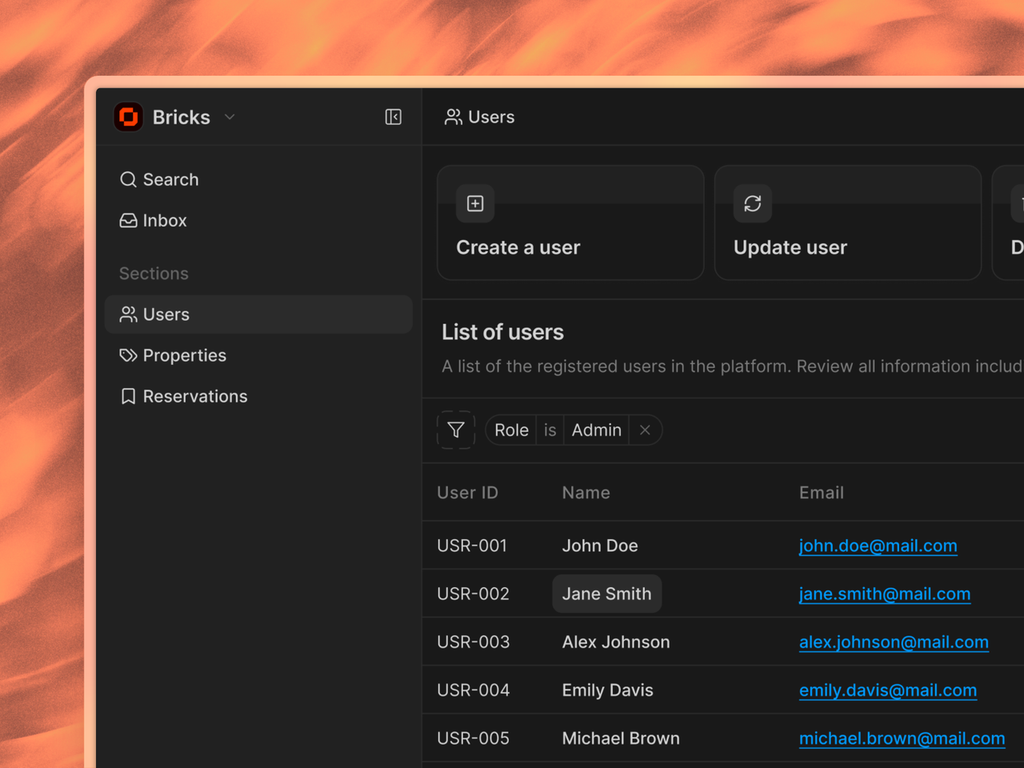Change the Role filter field
The width and height of the screenshot is (1024, 768).
511,430
